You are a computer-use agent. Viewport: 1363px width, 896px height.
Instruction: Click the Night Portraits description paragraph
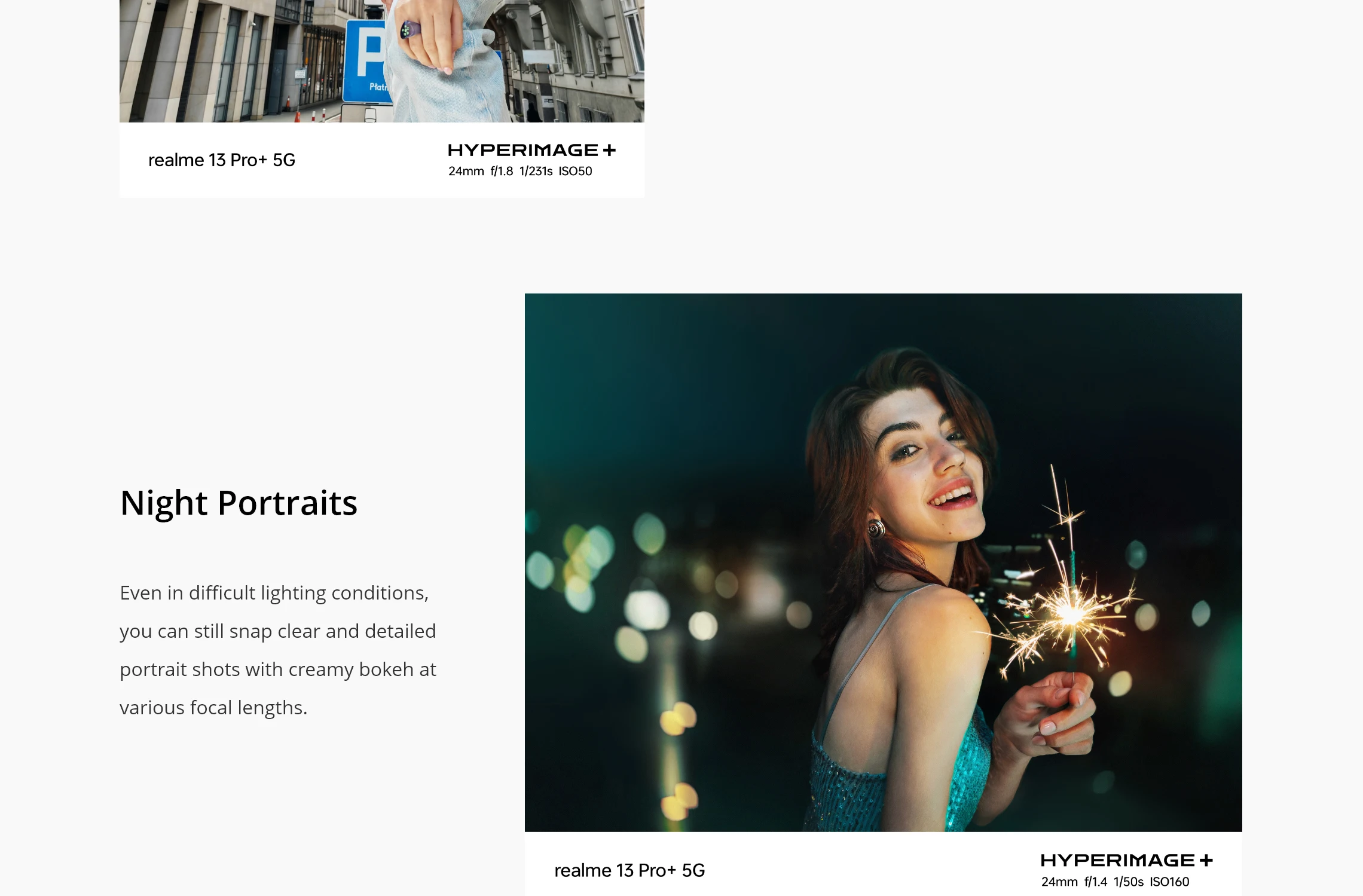278,650
